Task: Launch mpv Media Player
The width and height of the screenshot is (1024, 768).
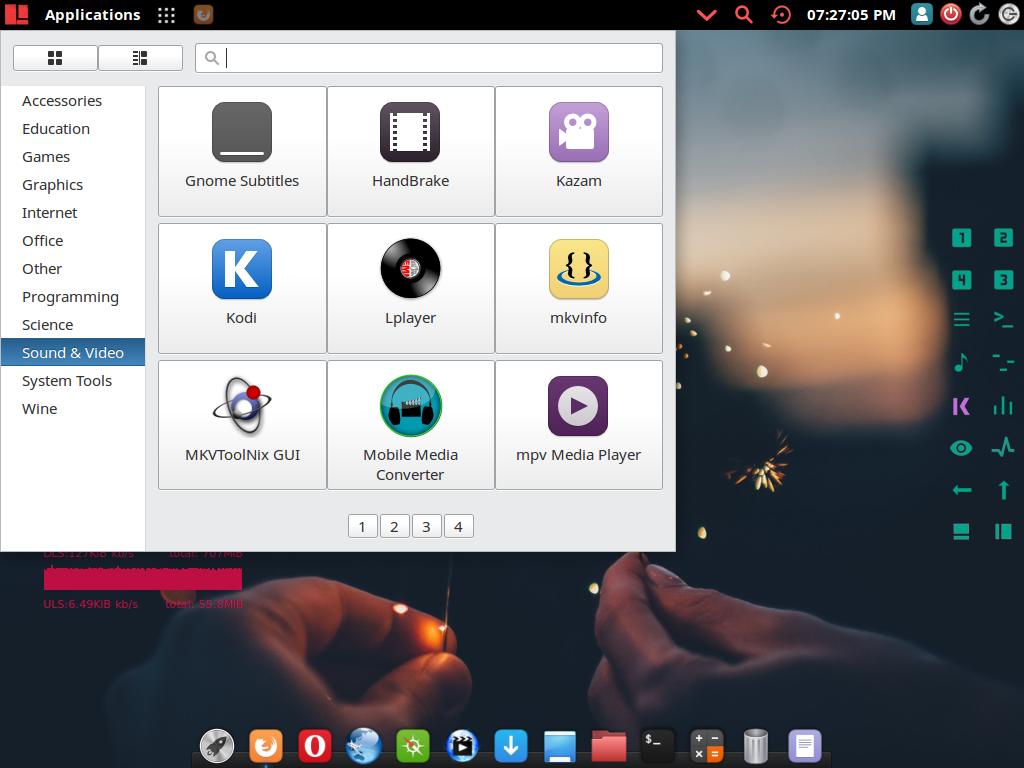Action: 579,424
